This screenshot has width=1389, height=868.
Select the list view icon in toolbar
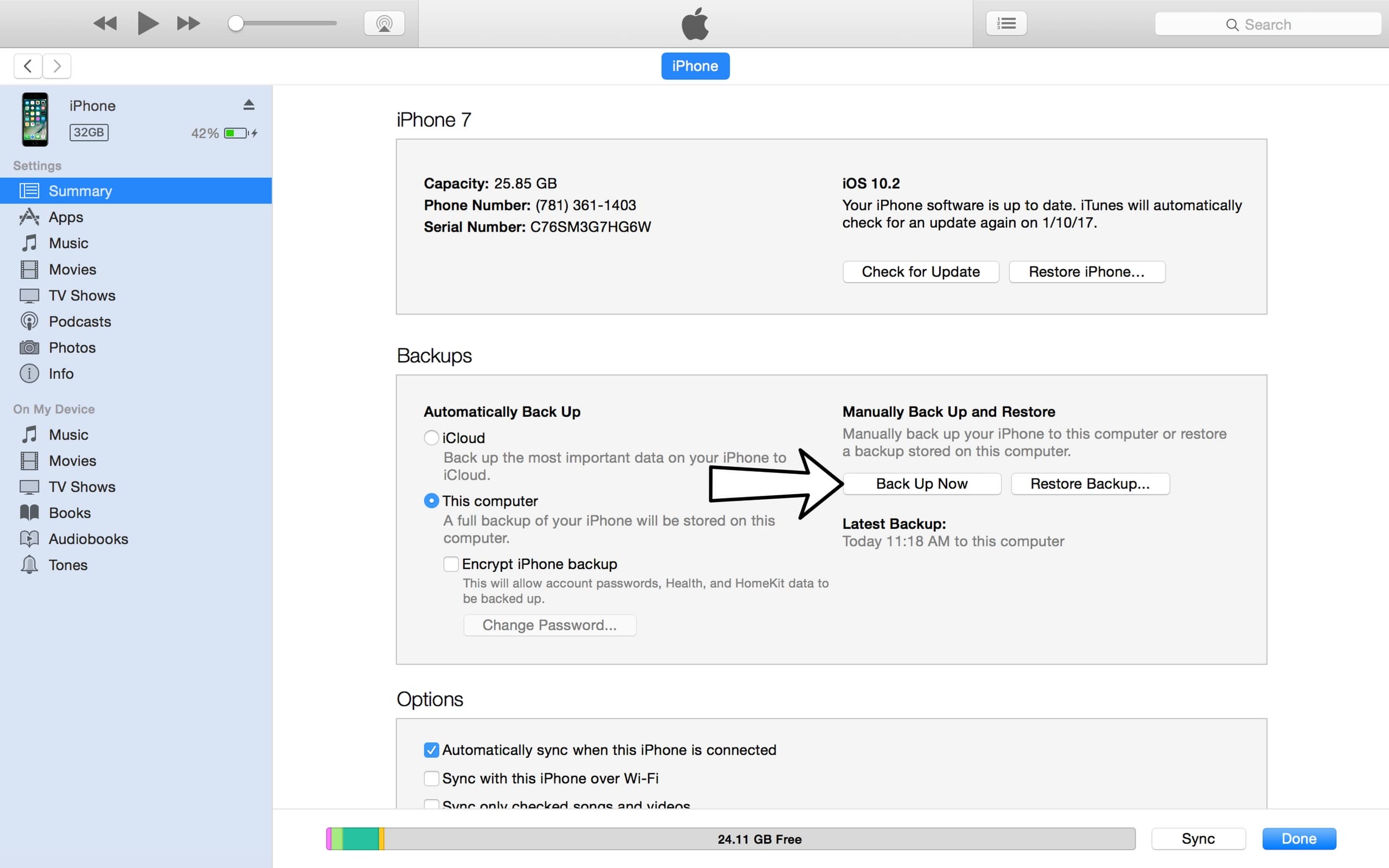pos(1007,23)
